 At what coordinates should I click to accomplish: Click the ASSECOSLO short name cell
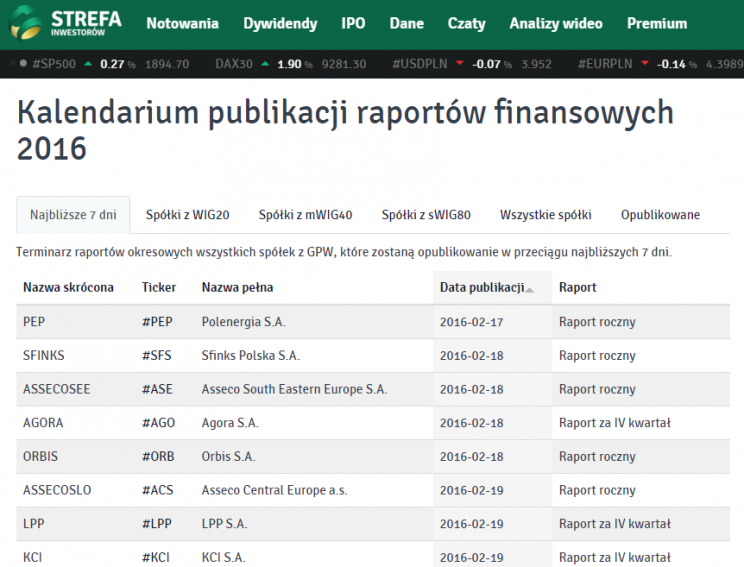click(x=57, y=490)
